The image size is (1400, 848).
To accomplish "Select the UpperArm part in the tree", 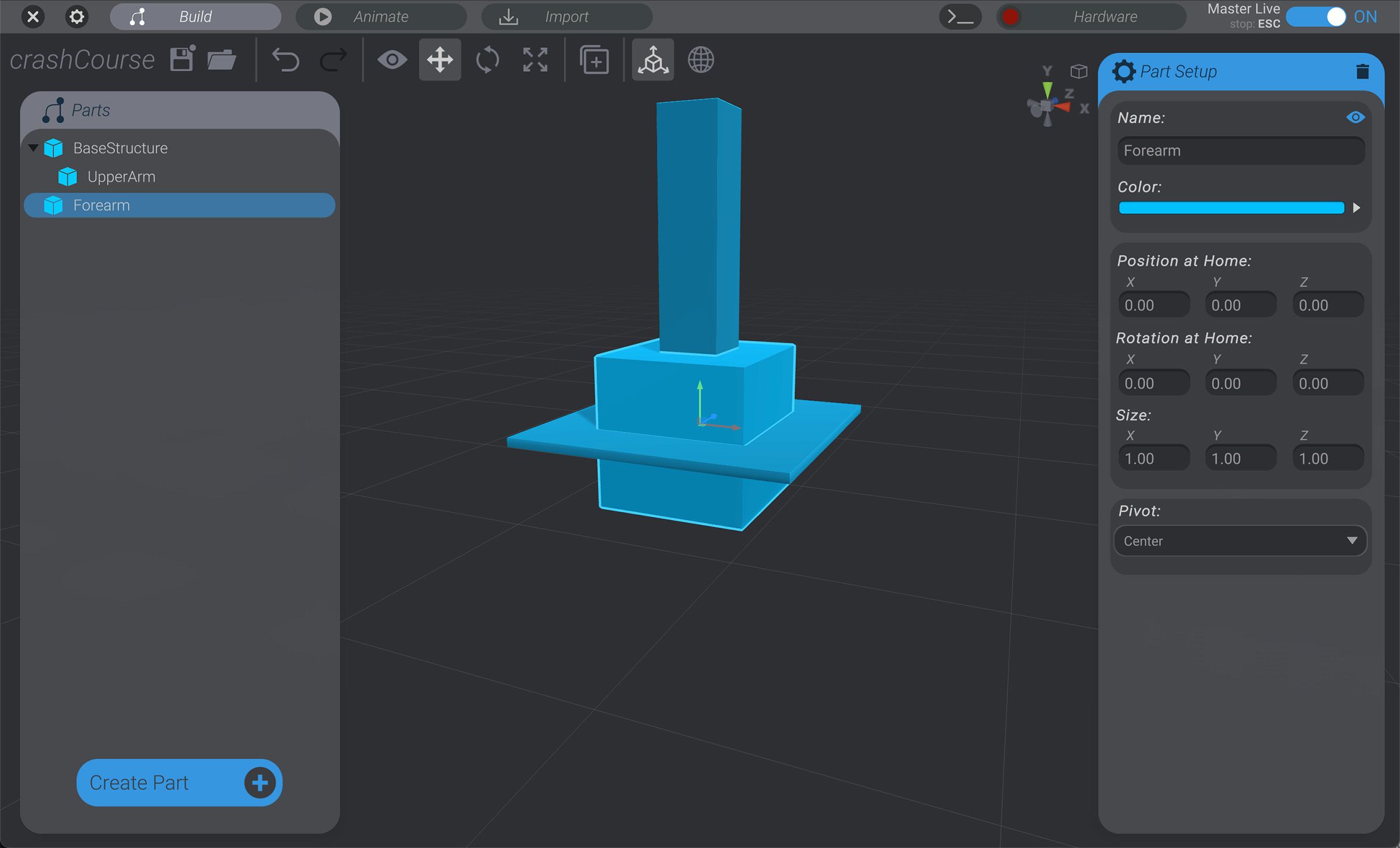I will pyautogui.click(x=121, y=176).
